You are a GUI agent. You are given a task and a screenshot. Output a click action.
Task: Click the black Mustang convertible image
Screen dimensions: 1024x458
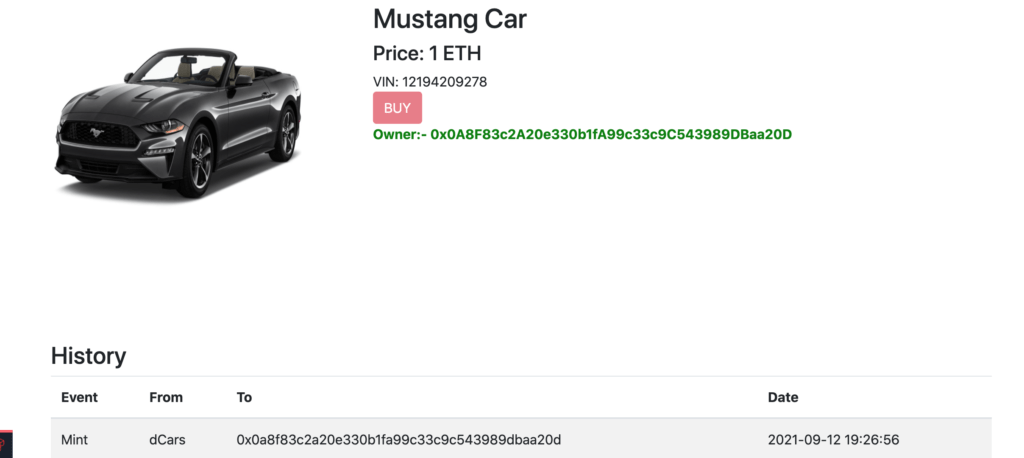(x=178, y=122)
